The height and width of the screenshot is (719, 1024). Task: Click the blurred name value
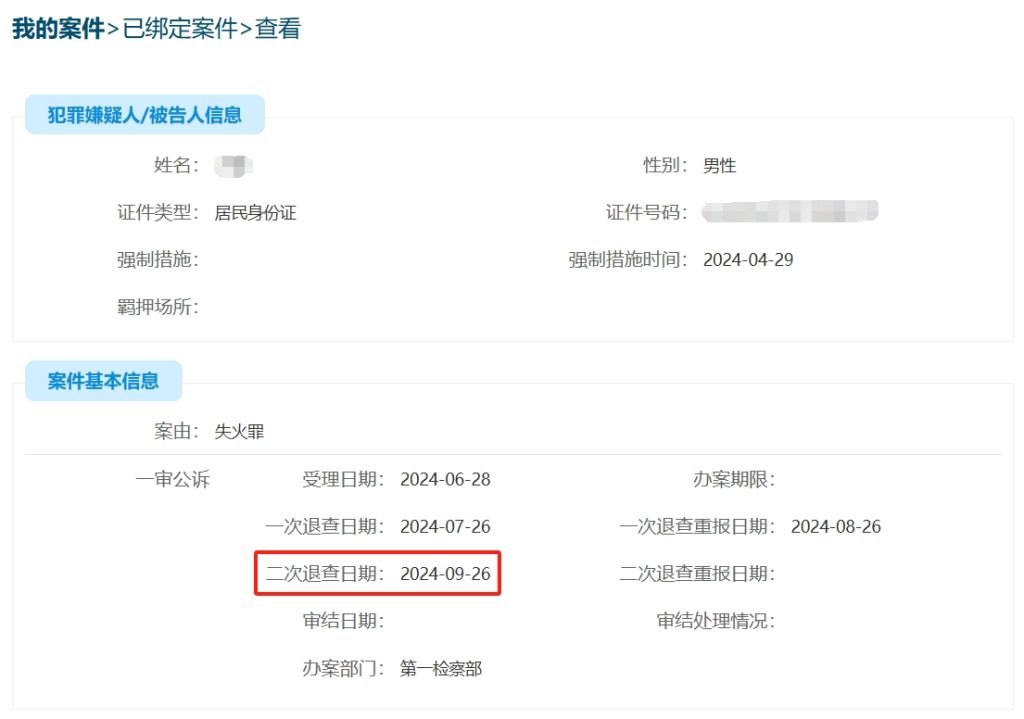click(233, 166)
